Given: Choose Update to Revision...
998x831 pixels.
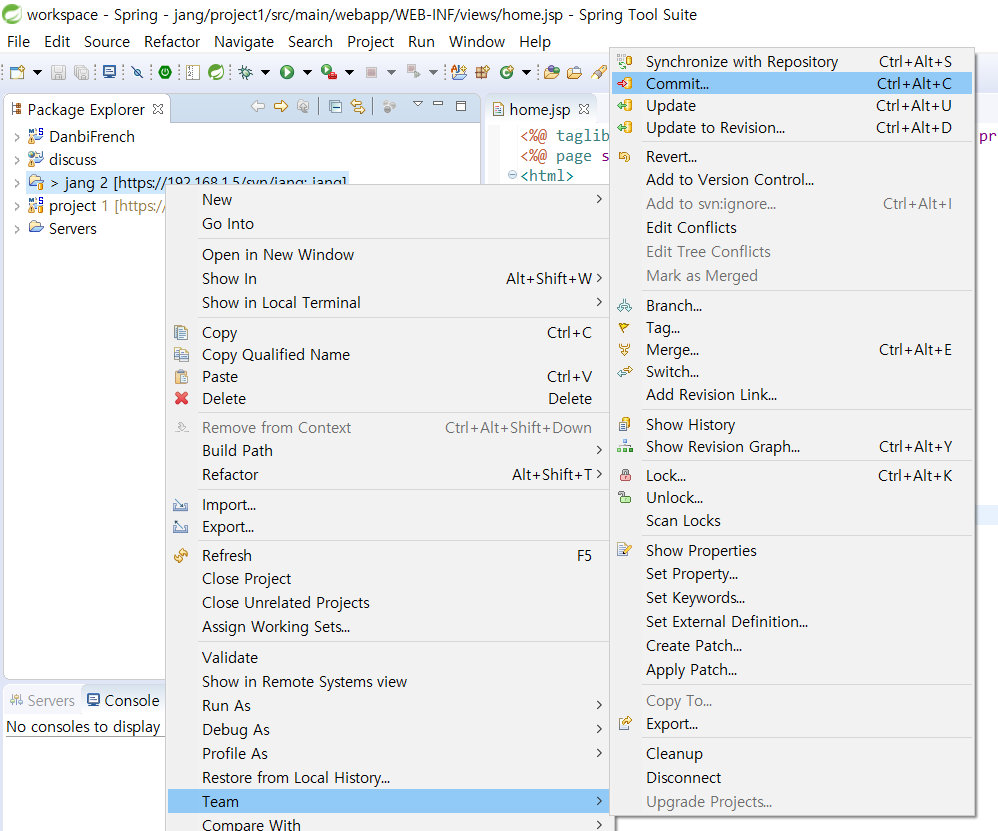Looking at the screenshot, I should [792, 128].
